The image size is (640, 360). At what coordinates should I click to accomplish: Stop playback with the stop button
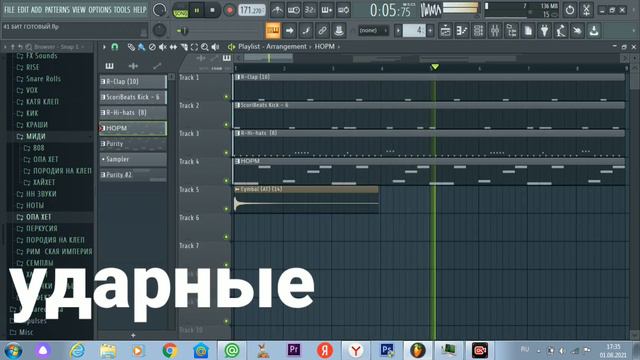tap(212, 10)
